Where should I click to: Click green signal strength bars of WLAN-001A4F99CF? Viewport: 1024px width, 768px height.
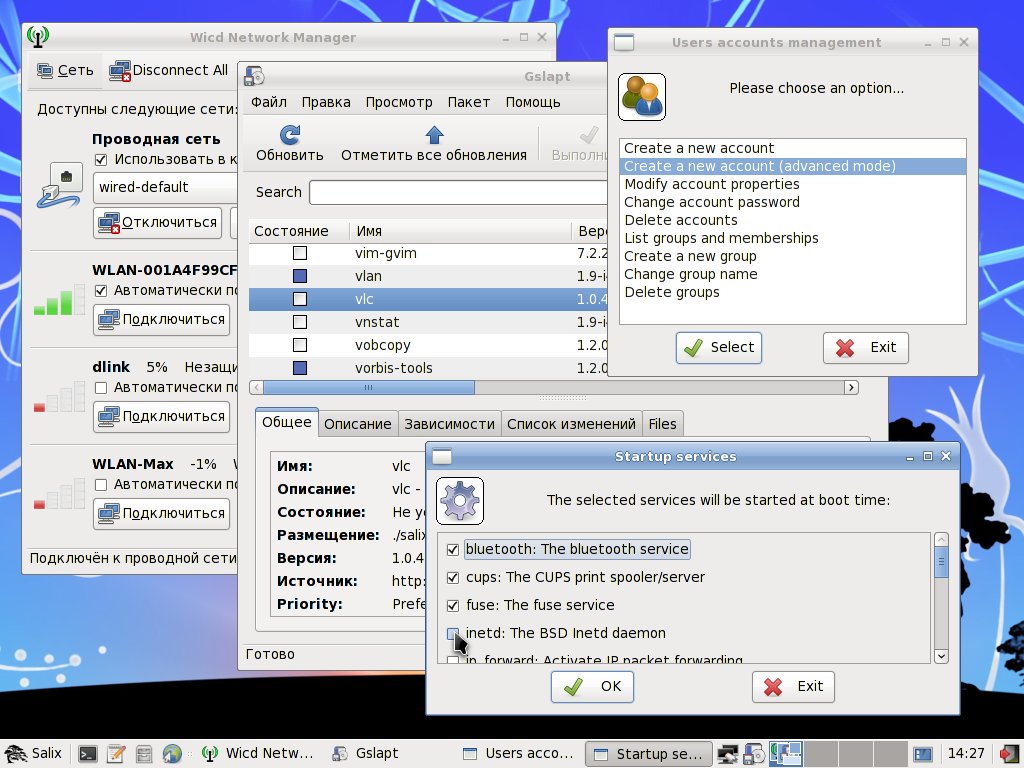(x=59, y=300)
